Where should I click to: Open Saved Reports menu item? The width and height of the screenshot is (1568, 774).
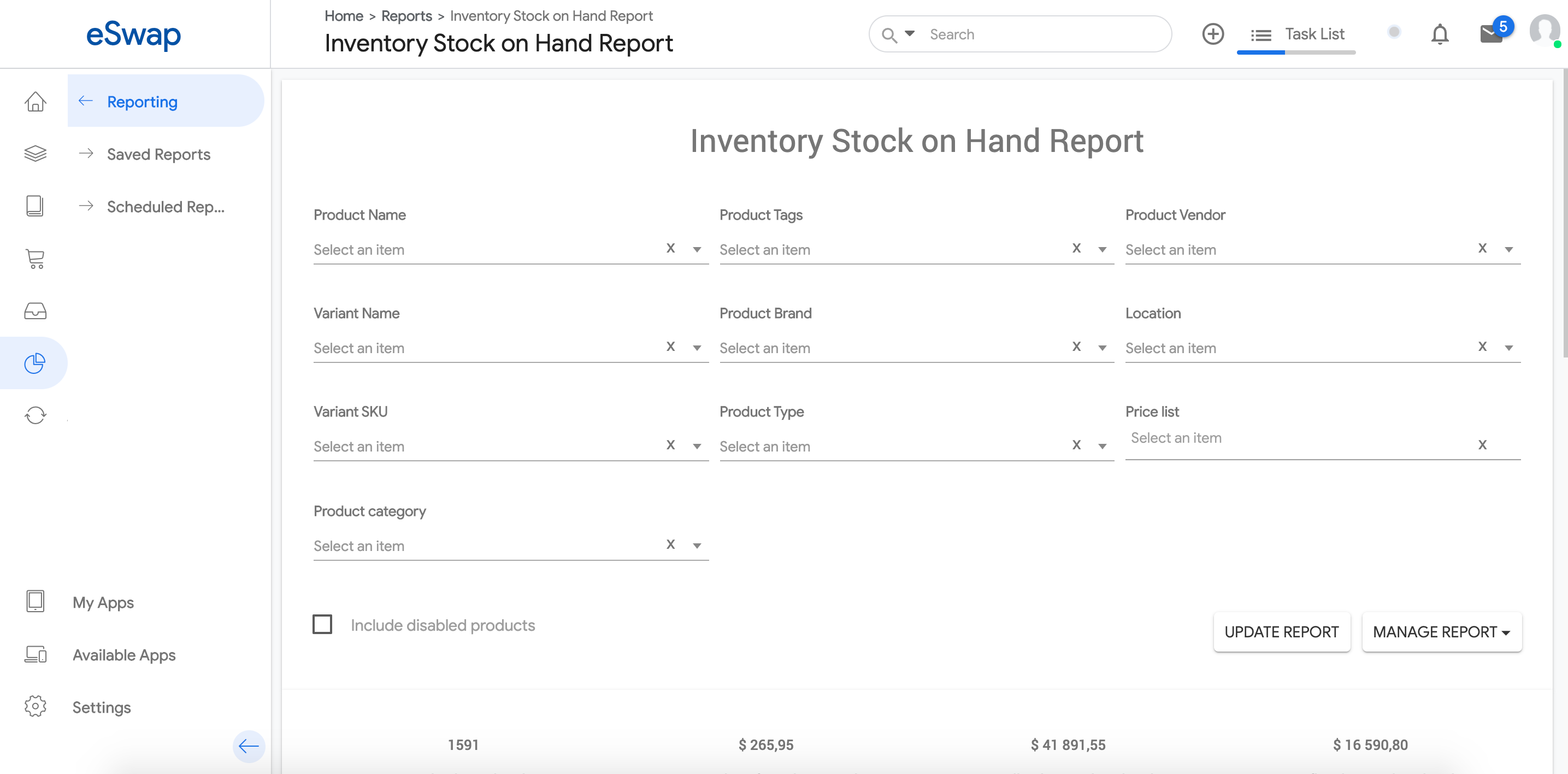tap(158, 154)
